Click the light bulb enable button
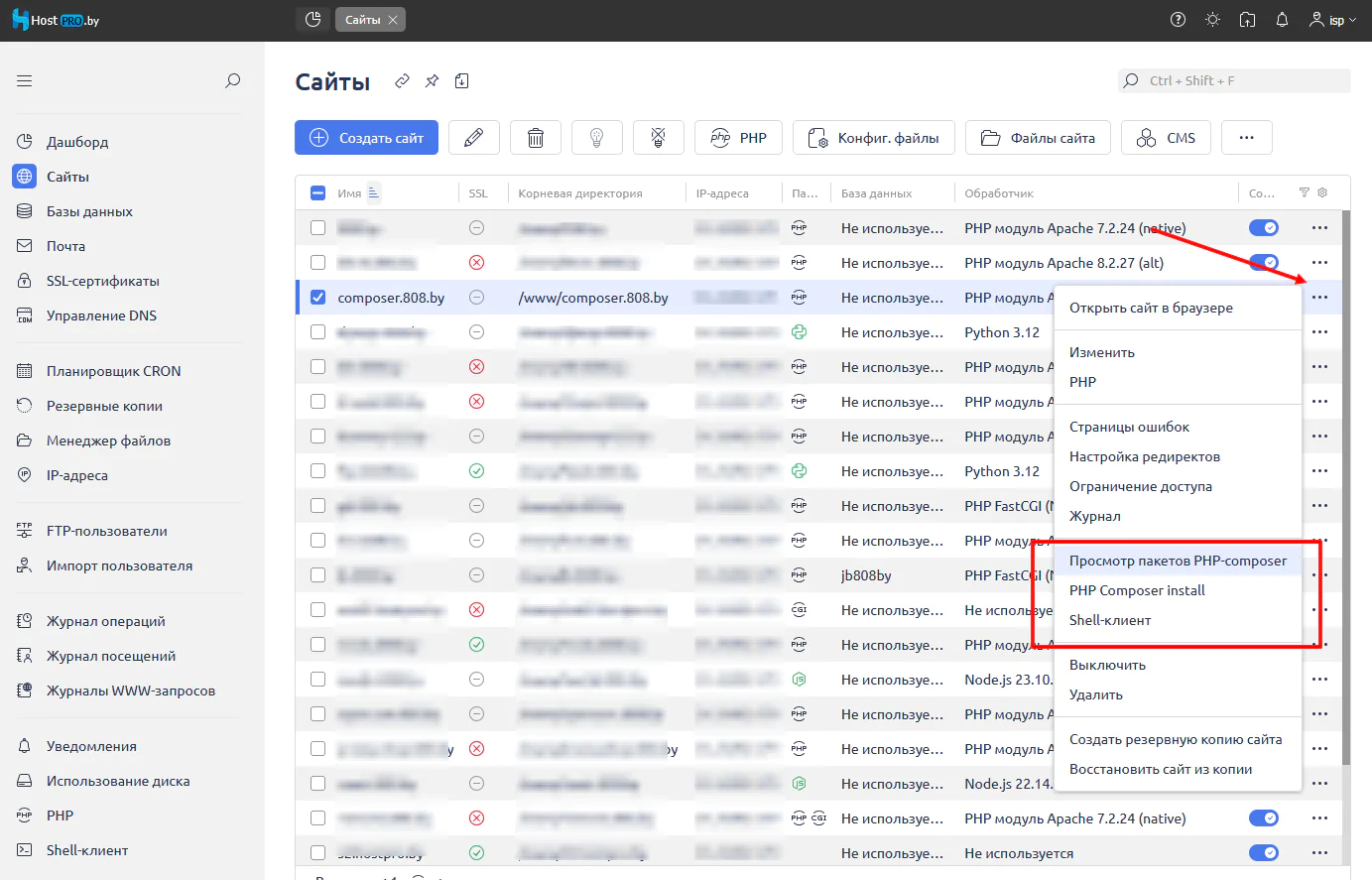Viewport: 1372px width, 880px height. tap(597, 138)
